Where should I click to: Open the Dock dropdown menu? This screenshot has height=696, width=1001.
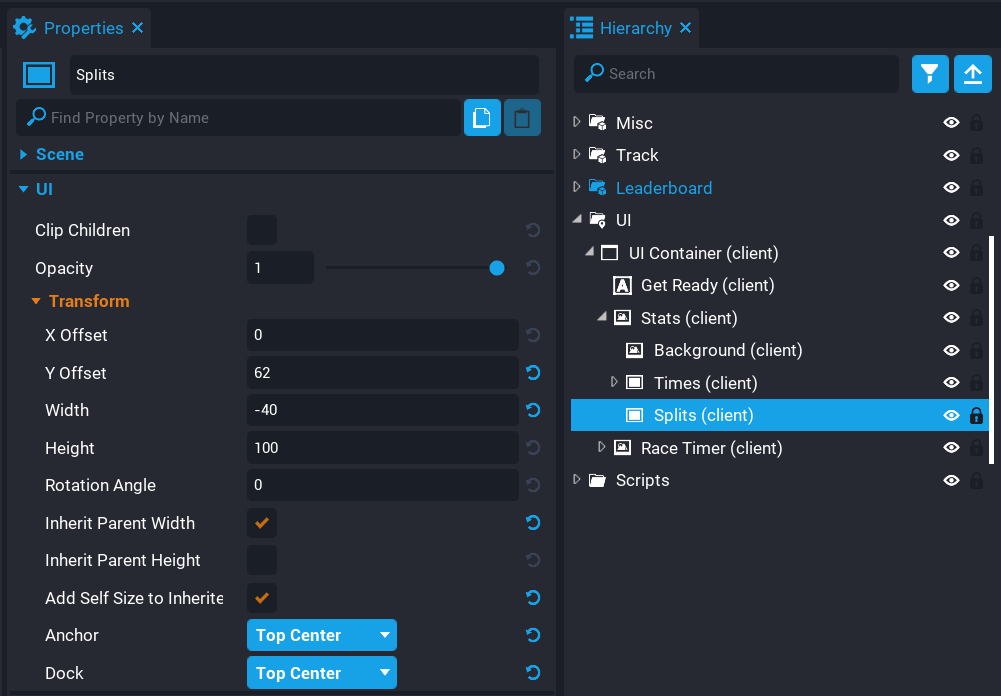[x=321, y=673]
